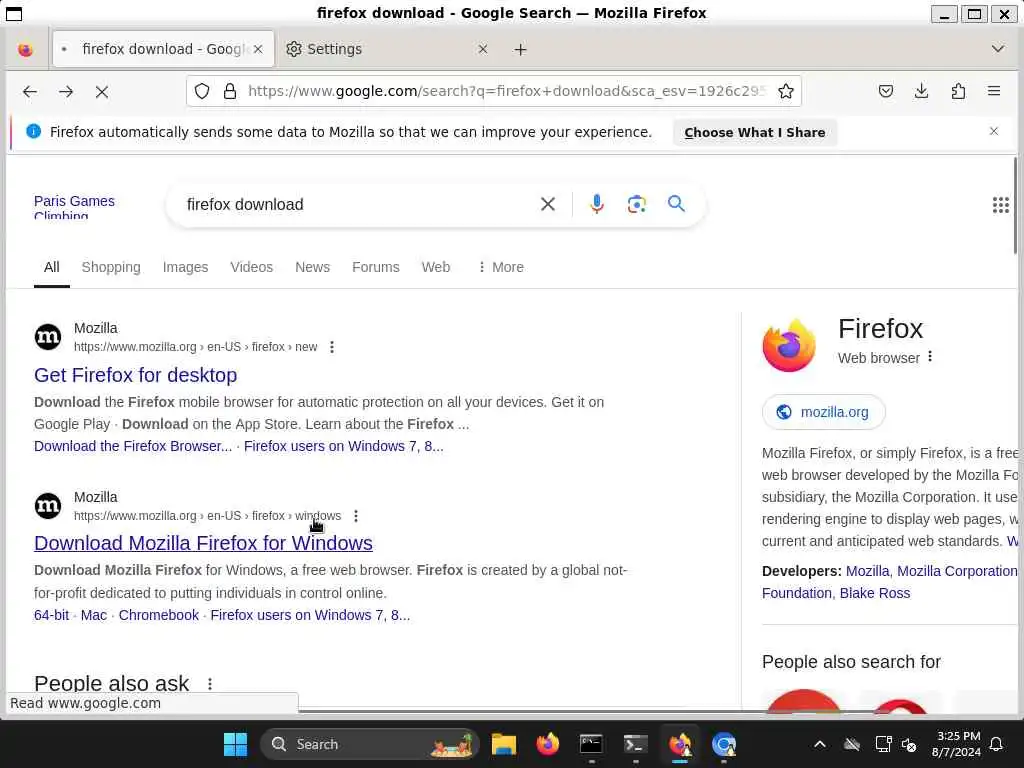Open the extensions puzzle icon
The width and height of the screenshot is (1024, 768).
click(958, 91)
